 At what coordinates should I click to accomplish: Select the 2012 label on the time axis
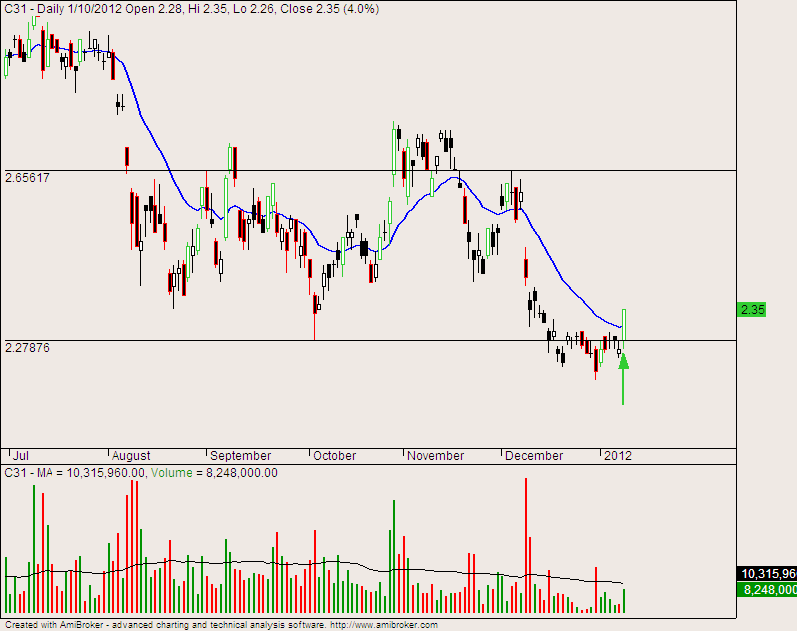click(617, 455)
